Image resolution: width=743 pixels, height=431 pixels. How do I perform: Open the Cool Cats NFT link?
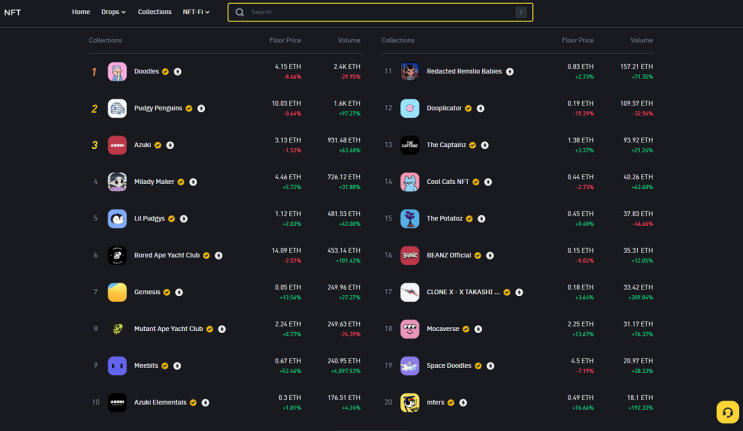tap(448, 182)
